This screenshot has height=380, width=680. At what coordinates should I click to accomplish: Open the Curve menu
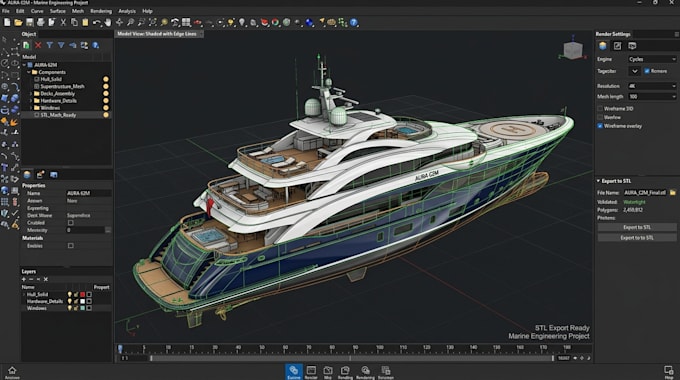(37, 11)
